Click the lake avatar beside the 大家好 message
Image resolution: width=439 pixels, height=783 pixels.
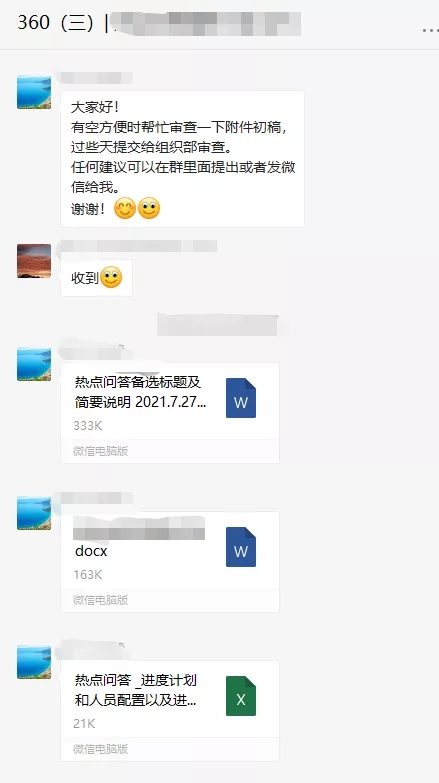tap(34, 92)
